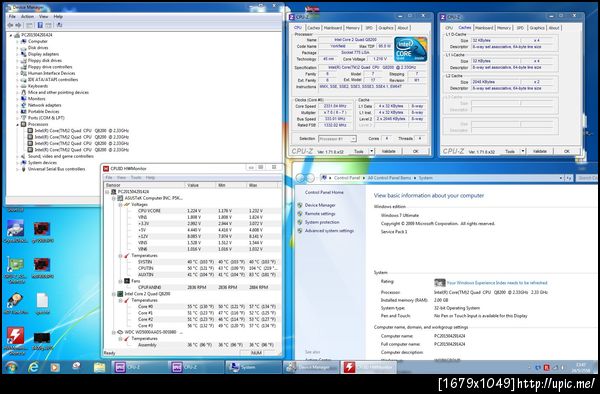Click the Windows Start orb
This screenshot has width=600, height=394.
(x=11, y=367)
